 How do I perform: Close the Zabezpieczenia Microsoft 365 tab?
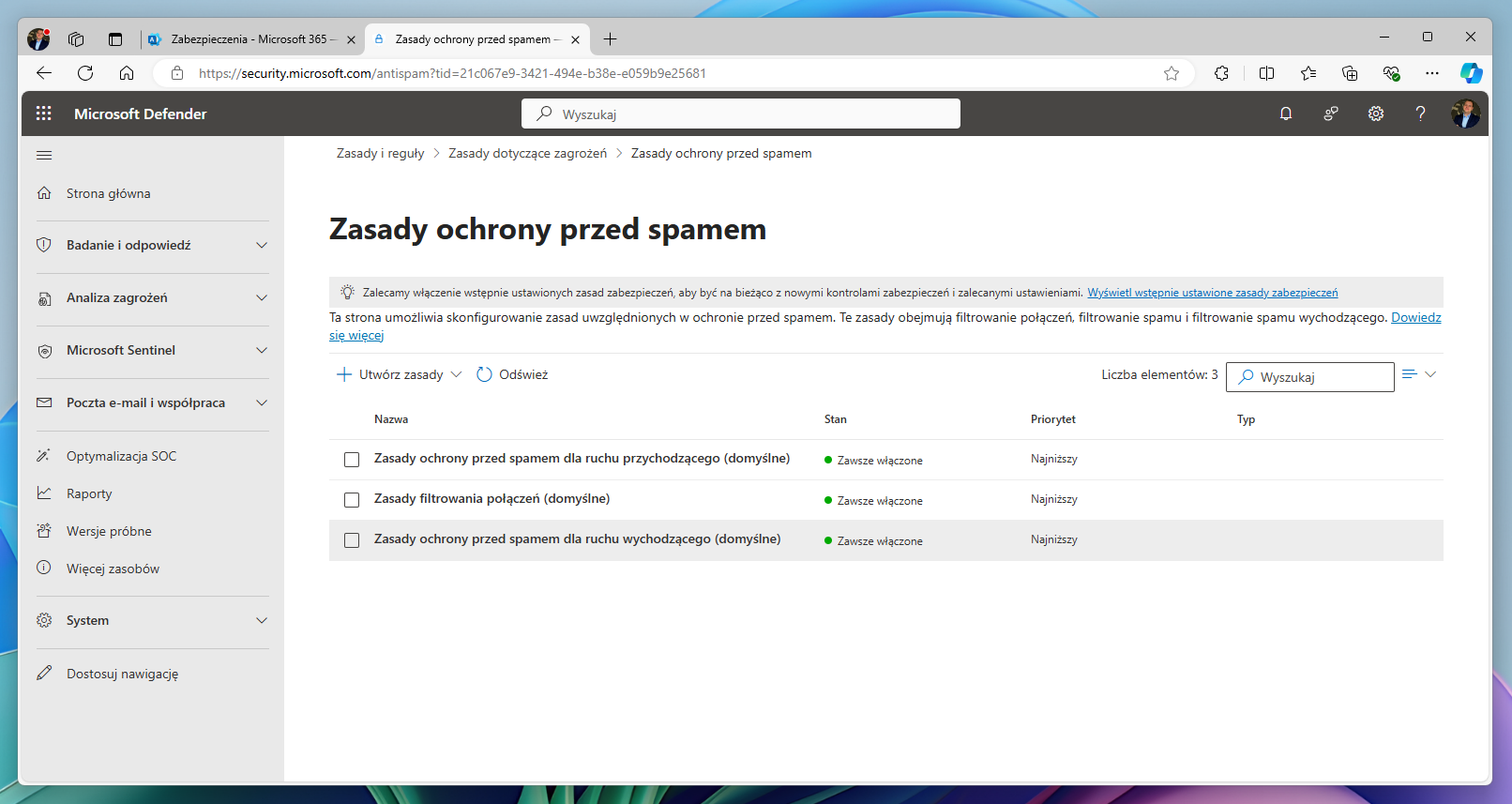pos(351,39)
